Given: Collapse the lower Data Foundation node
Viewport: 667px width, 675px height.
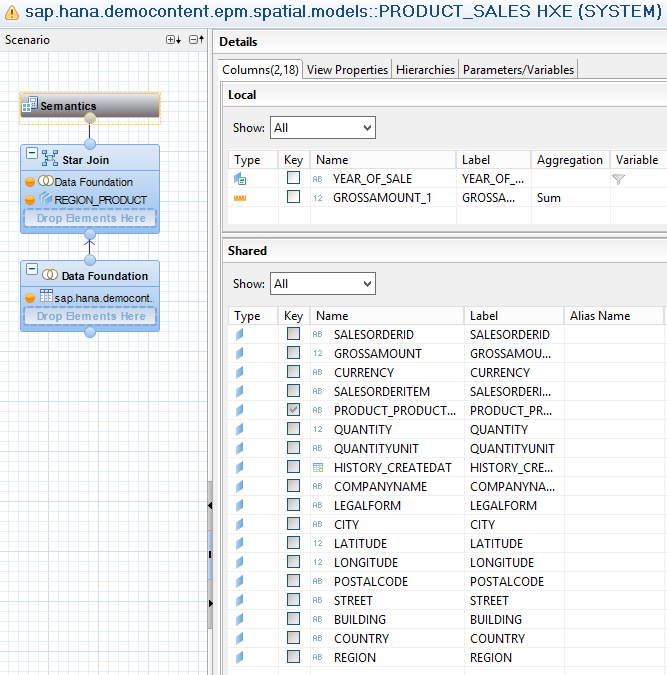Looking at the screenshot, I should point(32,269).
